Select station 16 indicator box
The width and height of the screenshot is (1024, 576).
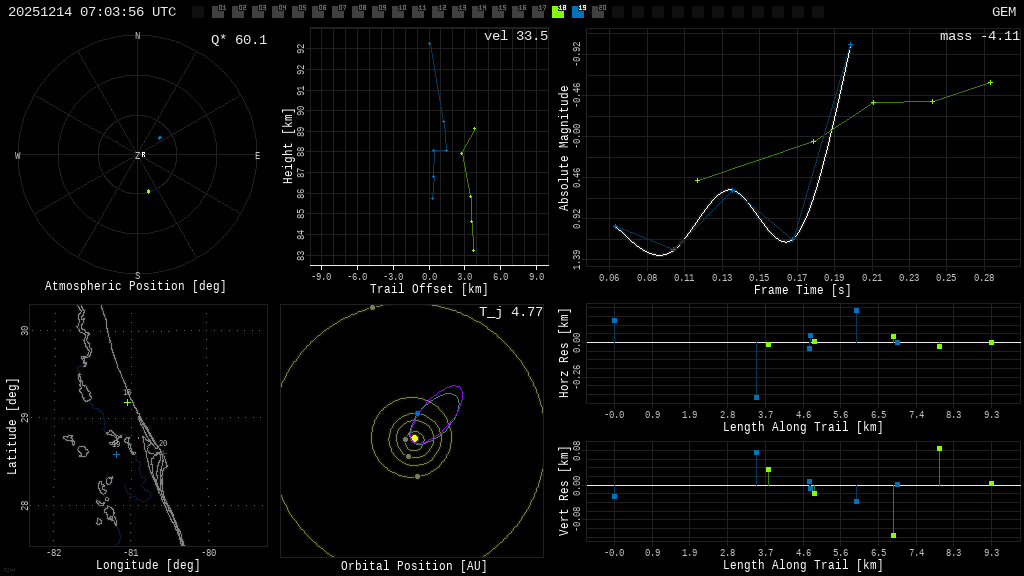519,12
